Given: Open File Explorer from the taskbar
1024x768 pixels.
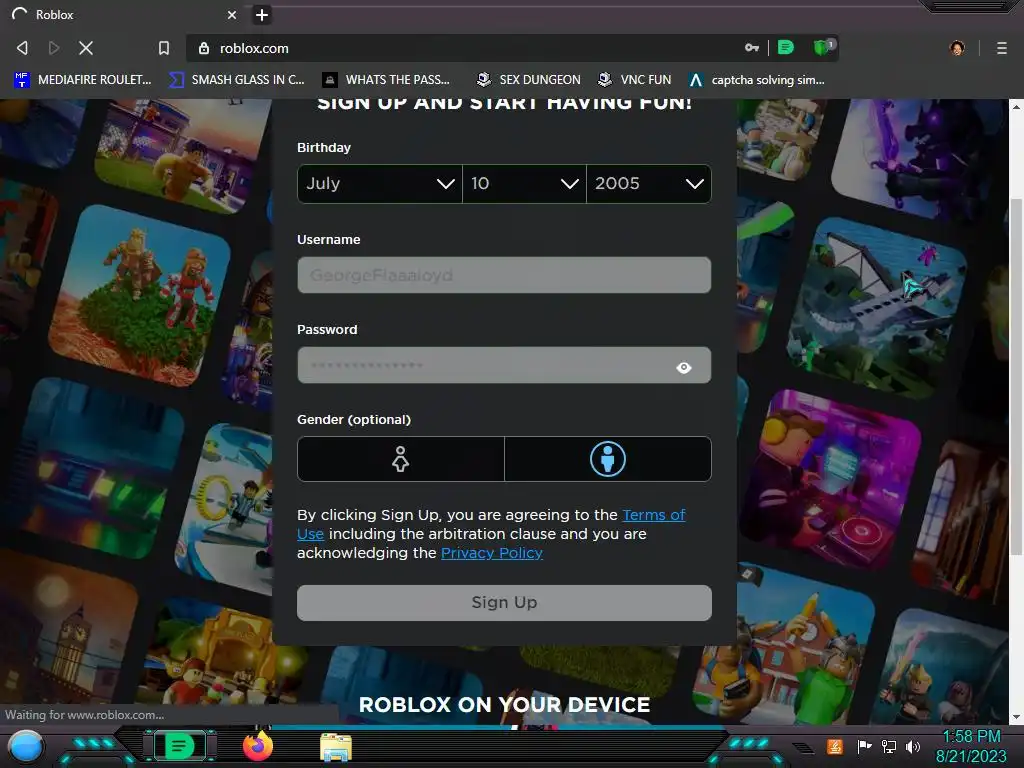Looking at the screenshot, I should click(336, 747).
